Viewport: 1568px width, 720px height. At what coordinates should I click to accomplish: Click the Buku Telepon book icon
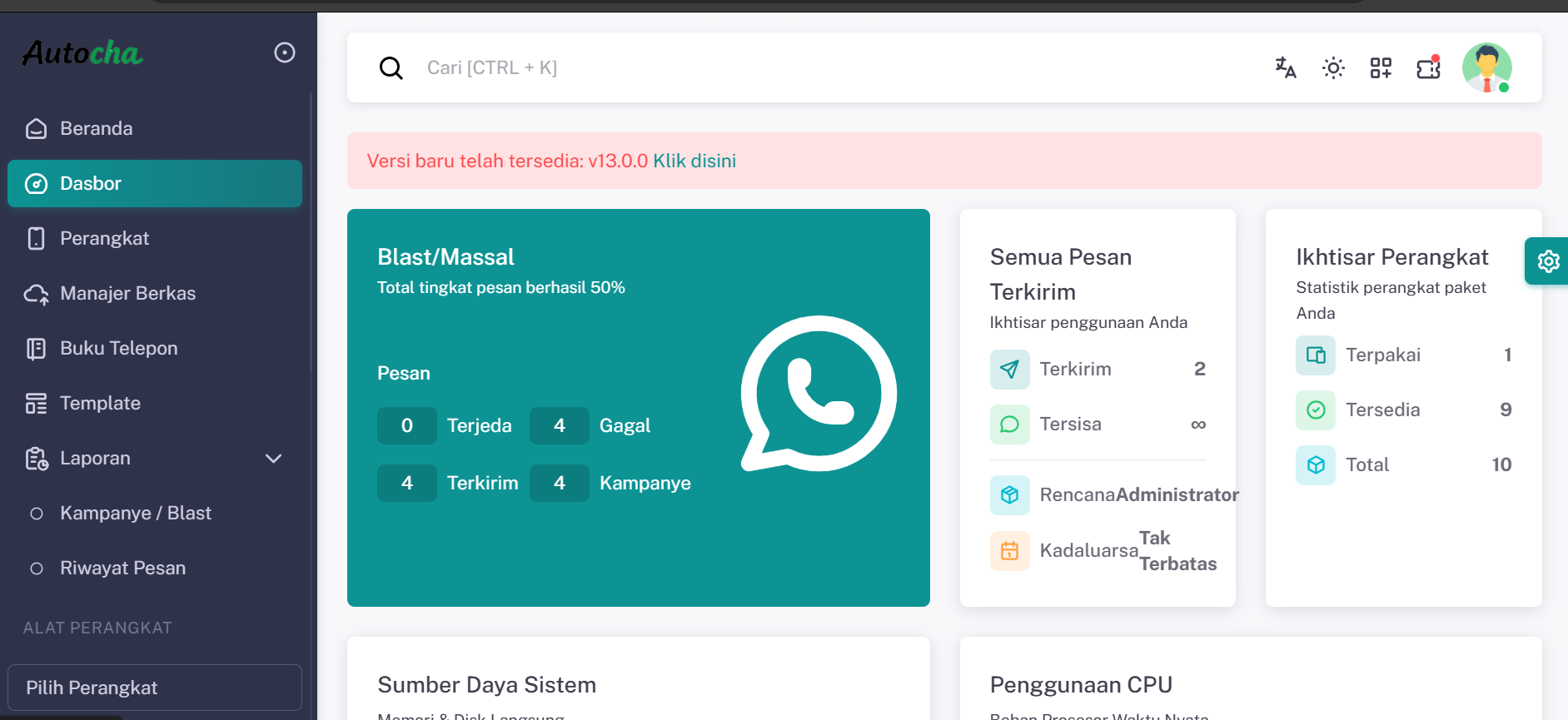pyautogui.click(x=36, y=348)
